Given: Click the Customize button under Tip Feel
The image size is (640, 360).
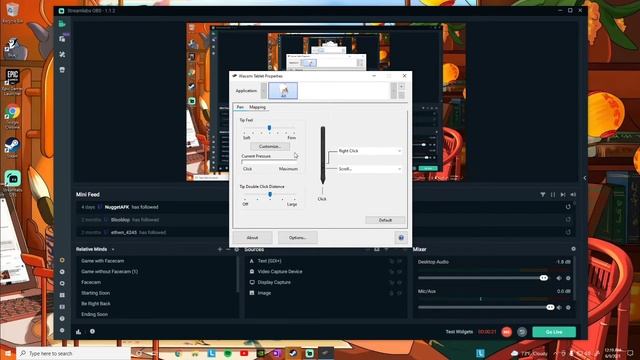Looking at the screenshot, I should click(x=270, y=146).
